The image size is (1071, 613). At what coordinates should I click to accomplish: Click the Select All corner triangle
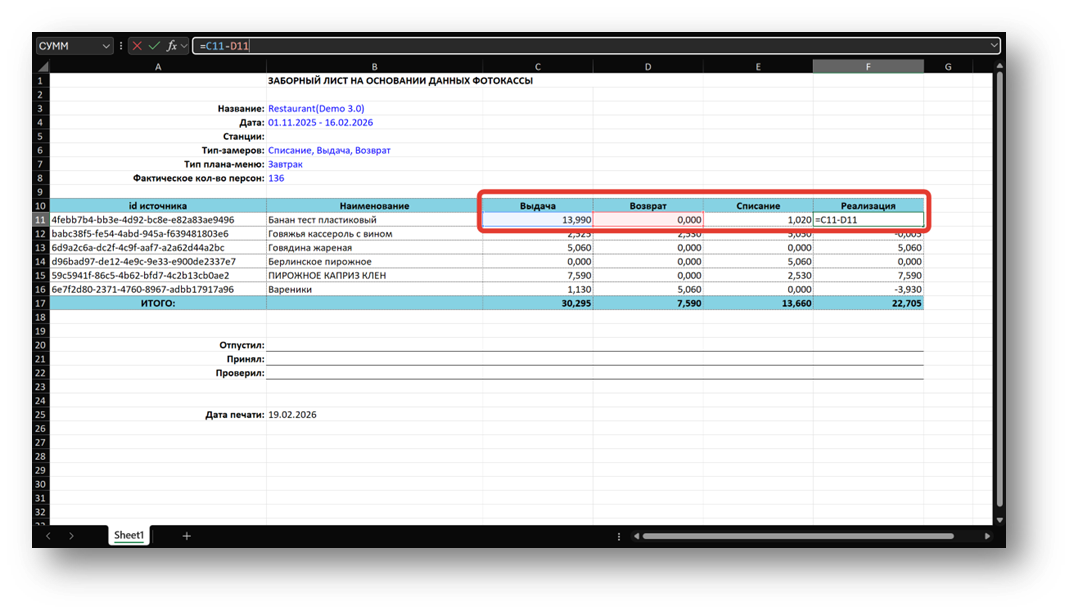point(42,66)
